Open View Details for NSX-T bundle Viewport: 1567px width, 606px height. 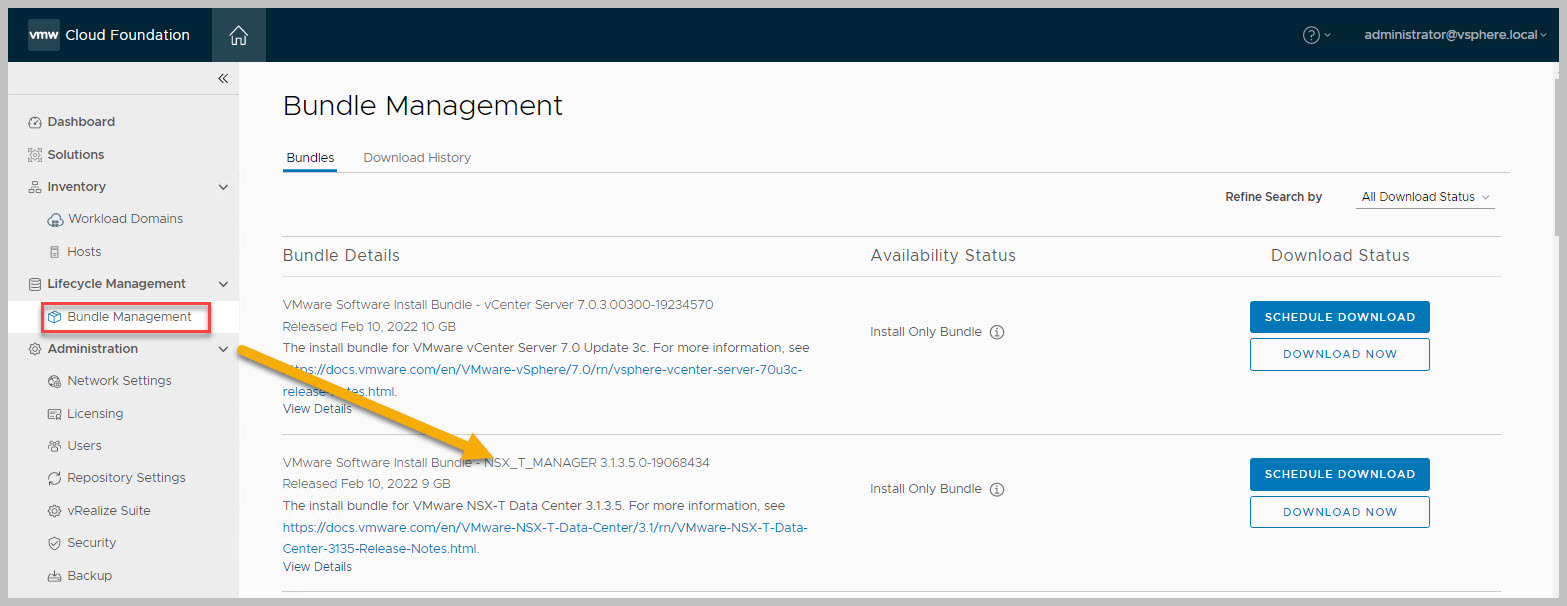click(x=317, y=567)
